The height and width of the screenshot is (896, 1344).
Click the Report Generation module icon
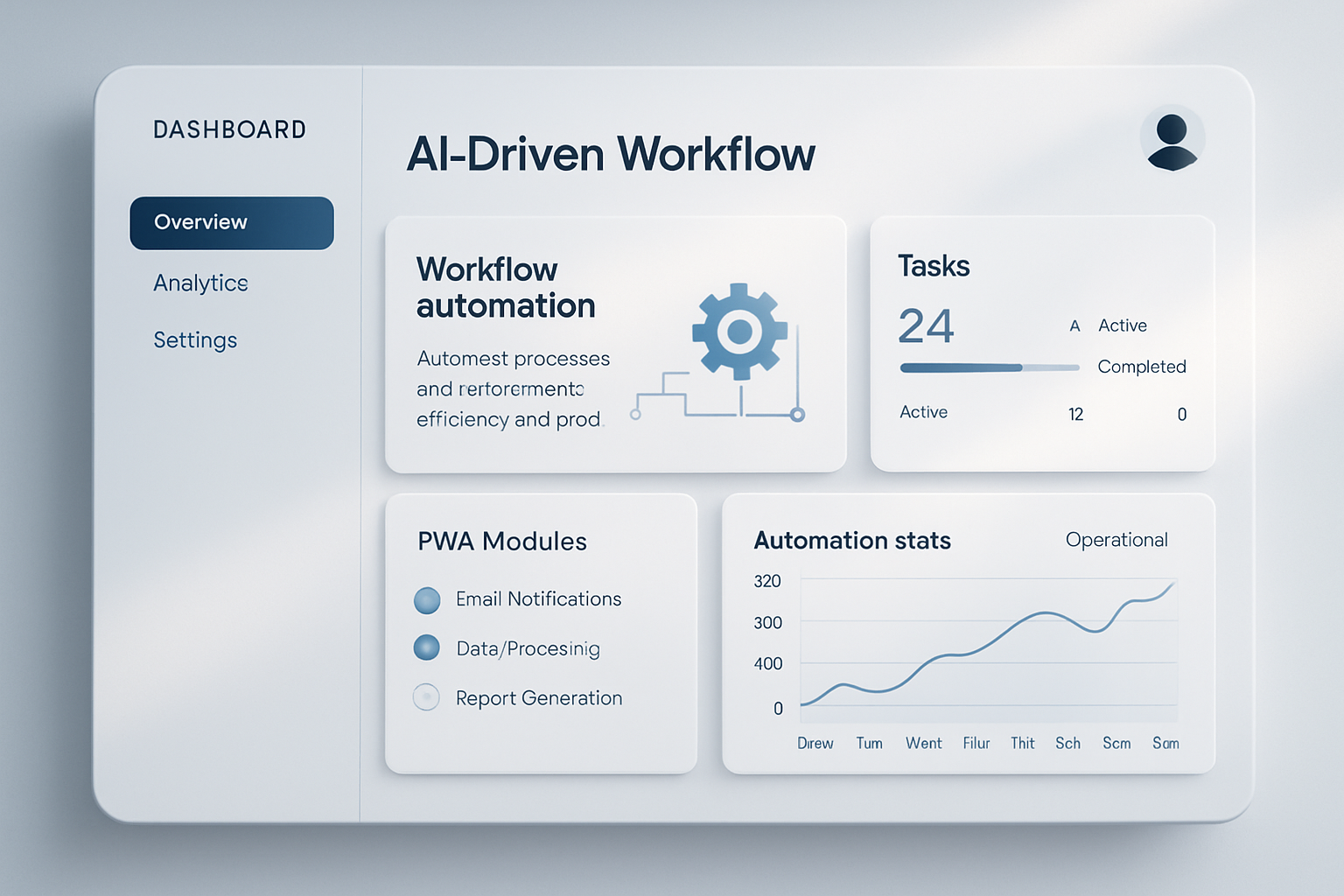point(426,696)
